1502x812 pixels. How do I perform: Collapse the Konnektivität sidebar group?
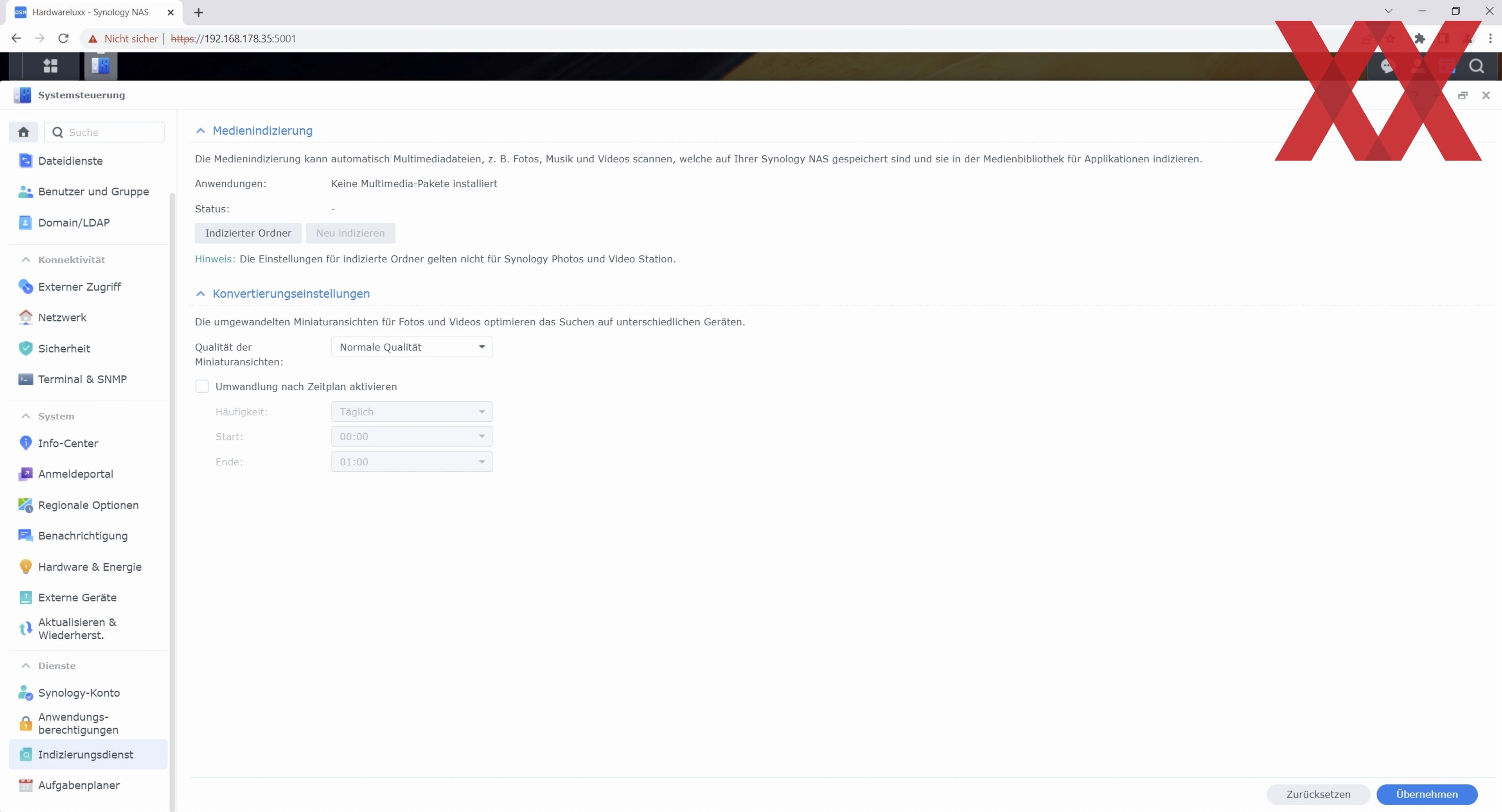26,259
